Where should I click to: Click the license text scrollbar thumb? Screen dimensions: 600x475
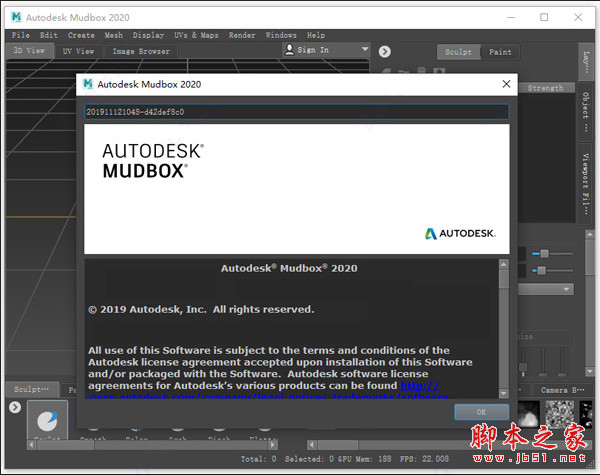tap(504, 279)
